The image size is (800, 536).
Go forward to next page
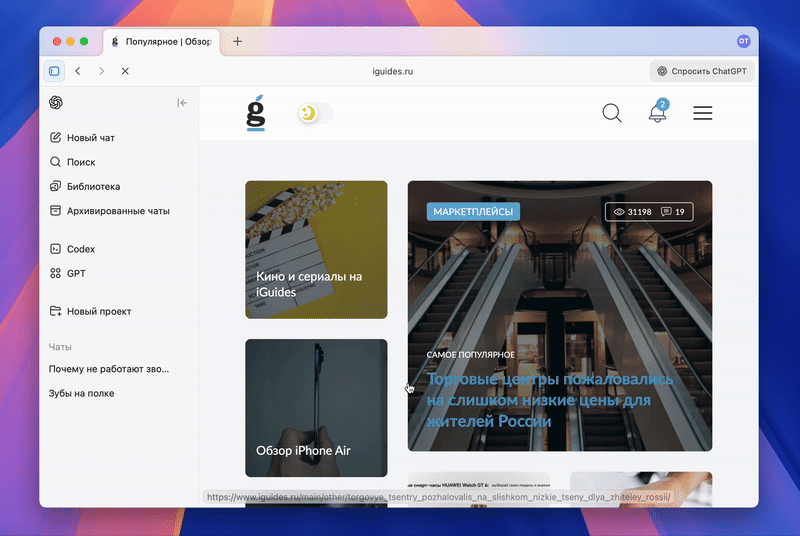(102, 71)
